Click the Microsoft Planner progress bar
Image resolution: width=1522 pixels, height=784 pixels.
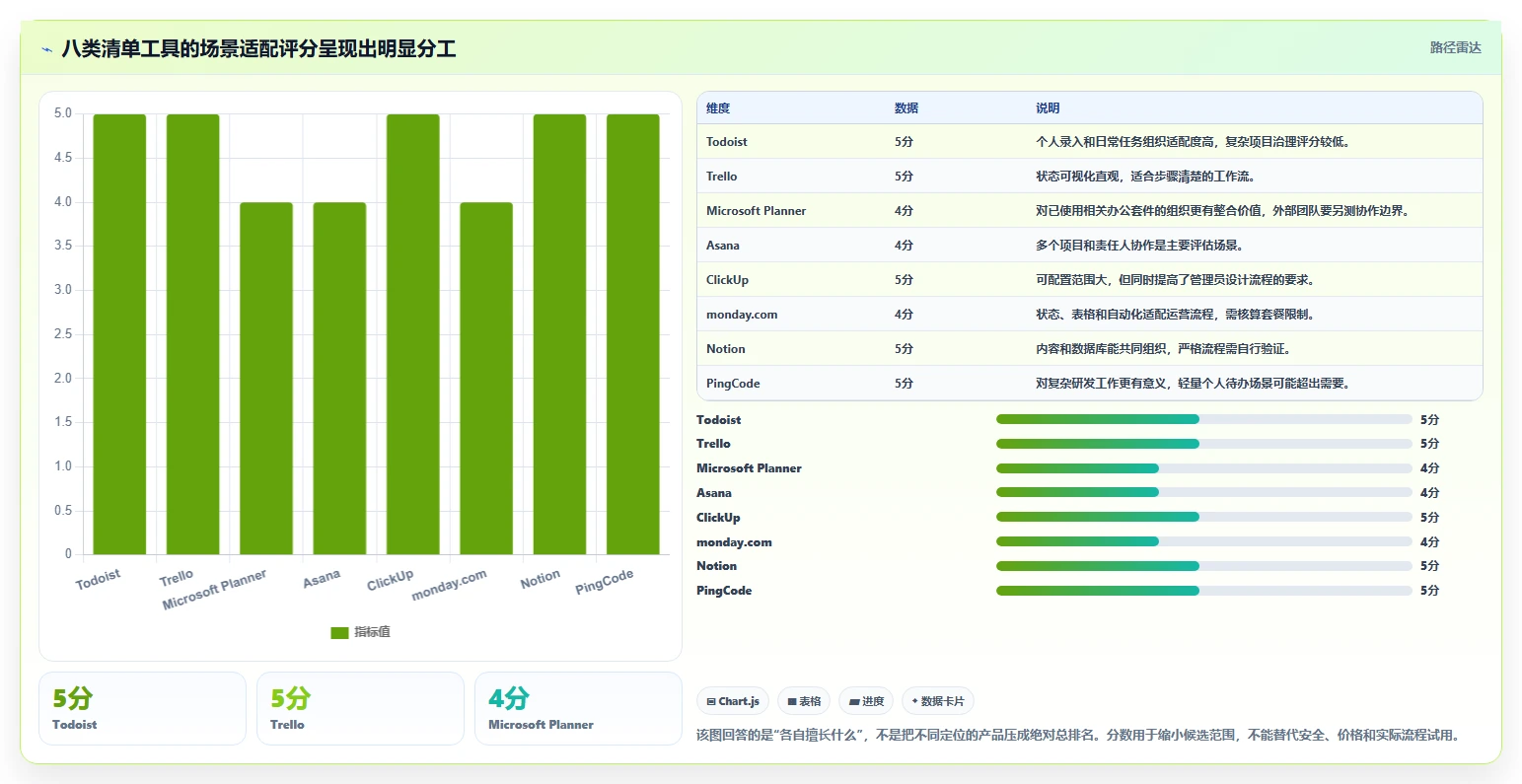pyautogui.click(x=1204, y=468)
